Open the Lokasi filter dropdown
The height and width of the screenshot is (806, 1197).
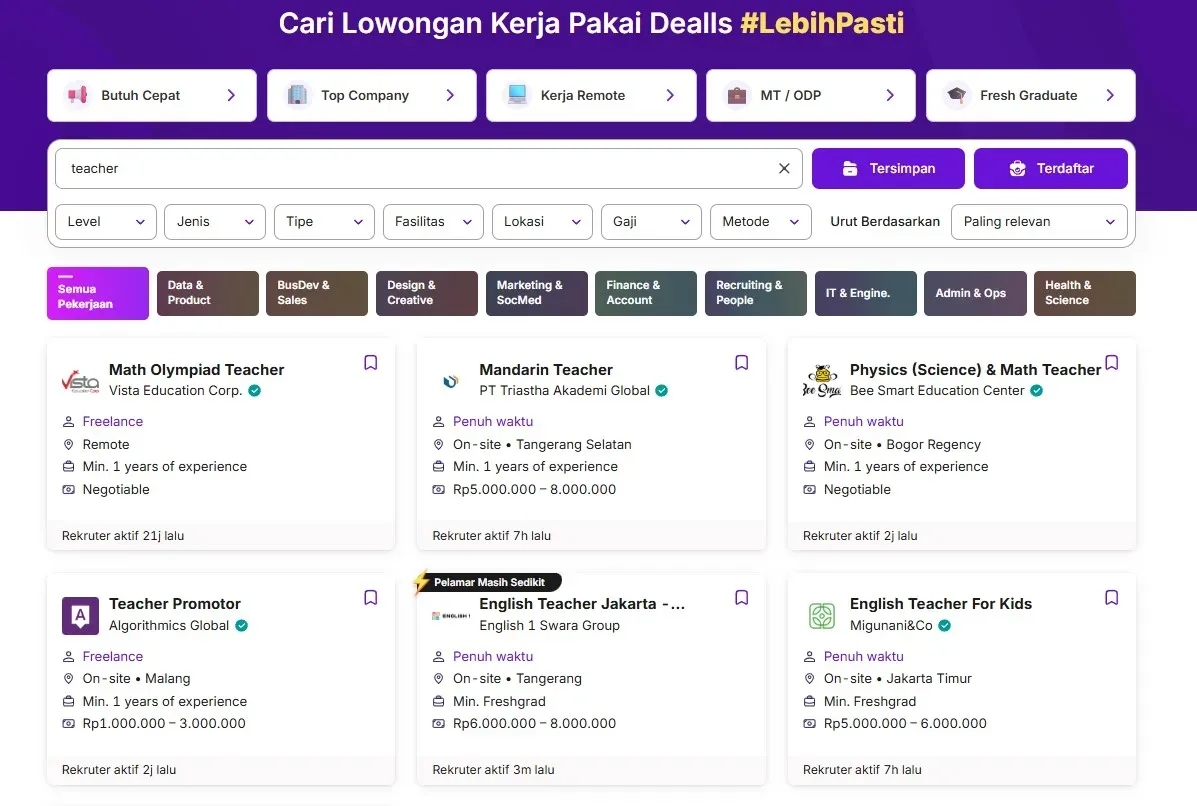(543, 222)
